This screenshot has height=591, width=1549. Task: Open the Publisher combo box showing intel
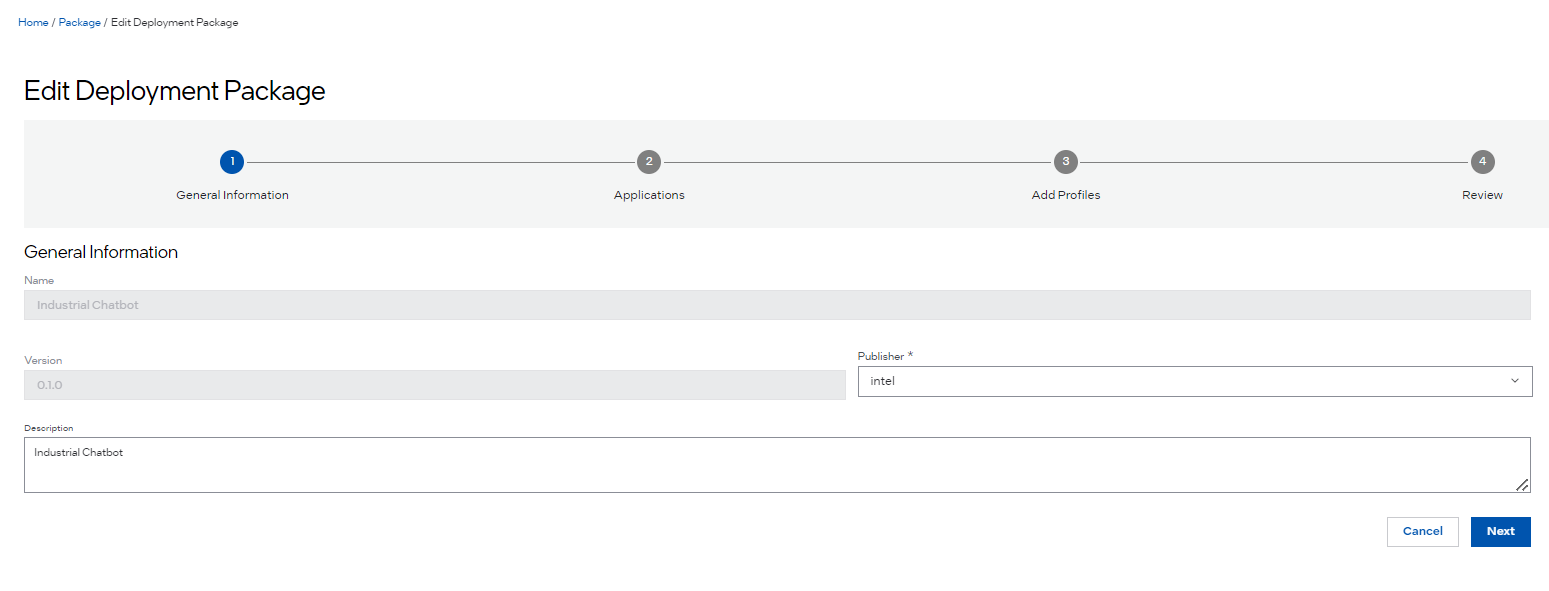pyautogui.click(x=1180, y=381)
